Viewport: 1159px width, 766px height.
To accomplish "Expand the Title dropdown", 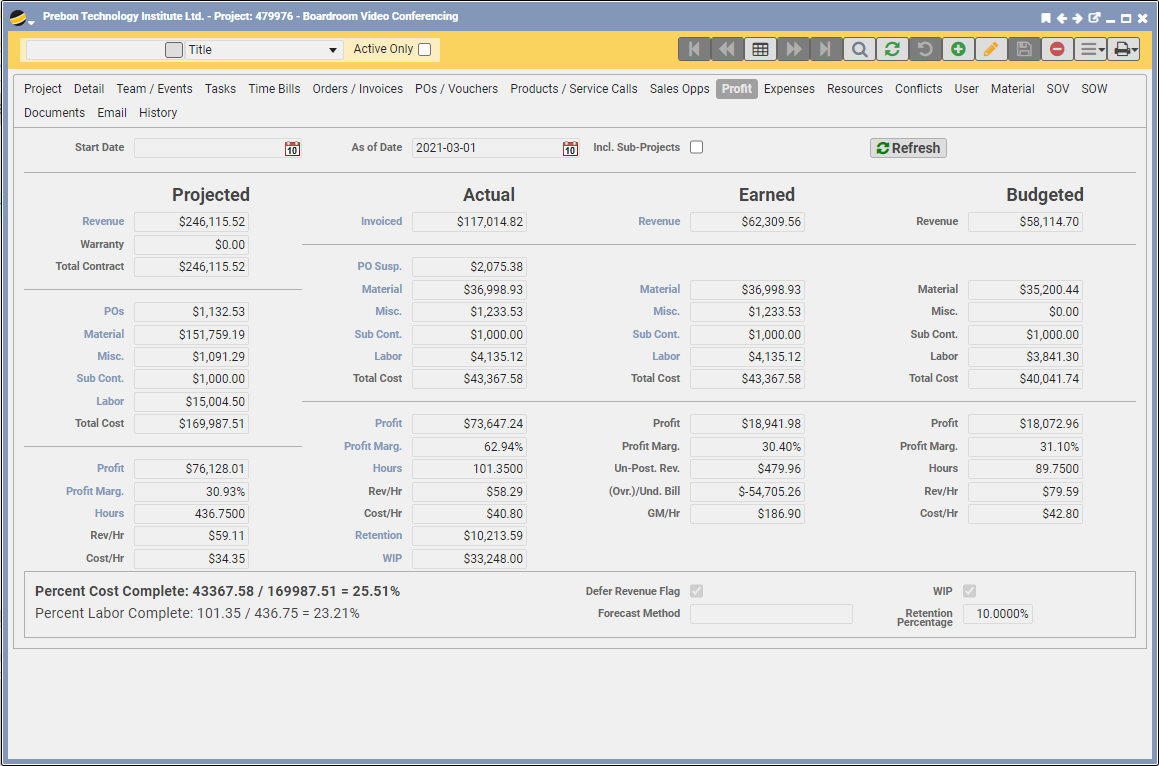I will coord(333,50).
